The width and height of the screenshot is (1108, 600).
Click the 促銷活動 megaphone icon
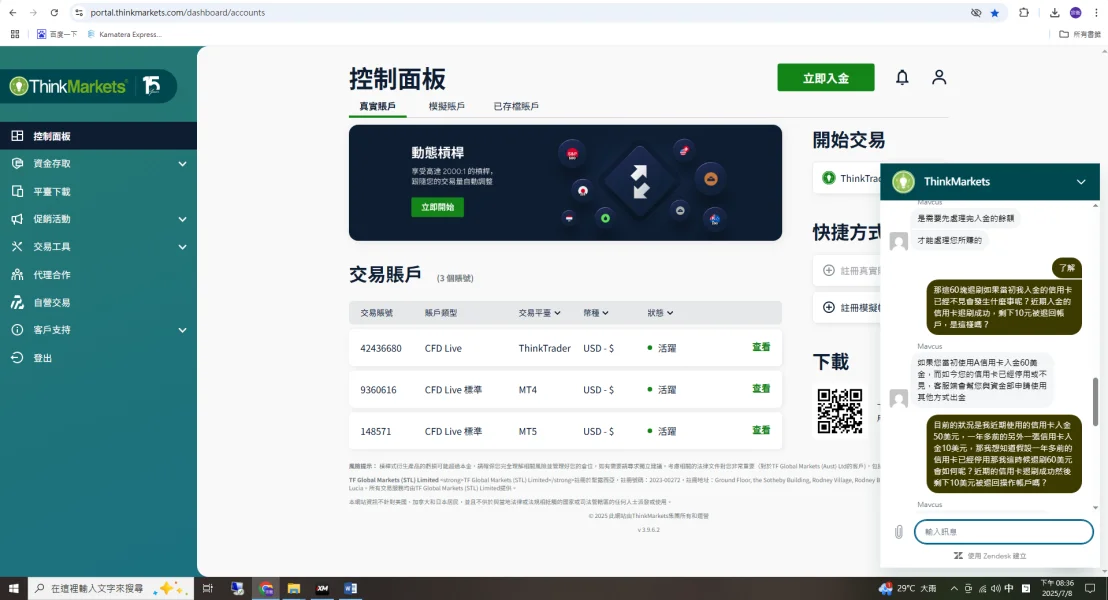(x=17, y=219)
